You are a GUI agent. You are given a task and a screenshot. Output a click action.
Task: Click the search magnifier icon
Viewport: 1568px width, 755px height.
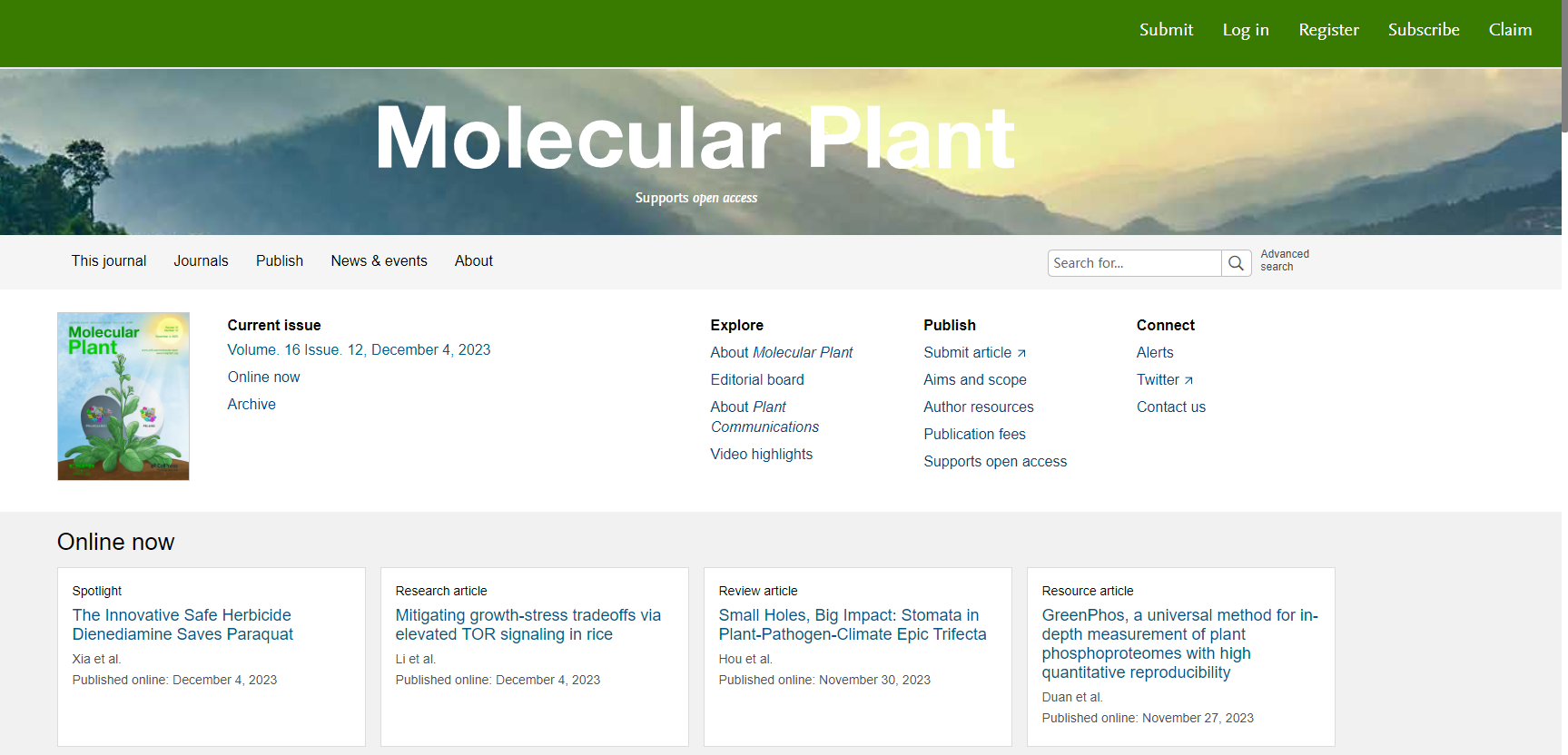[x=1236, y=263]
